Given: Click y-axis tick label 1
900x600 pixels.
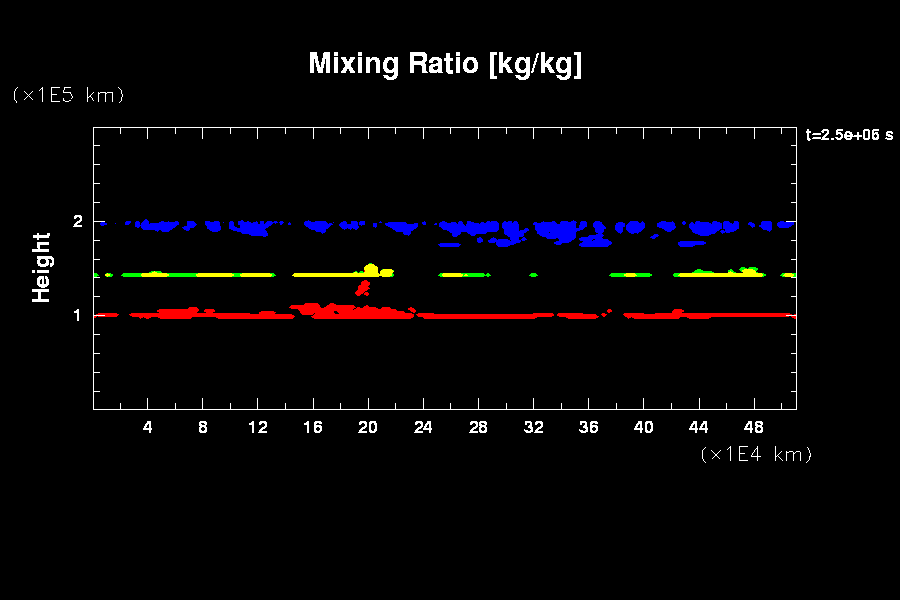Looking at the screenshot, I should point(77,315).
